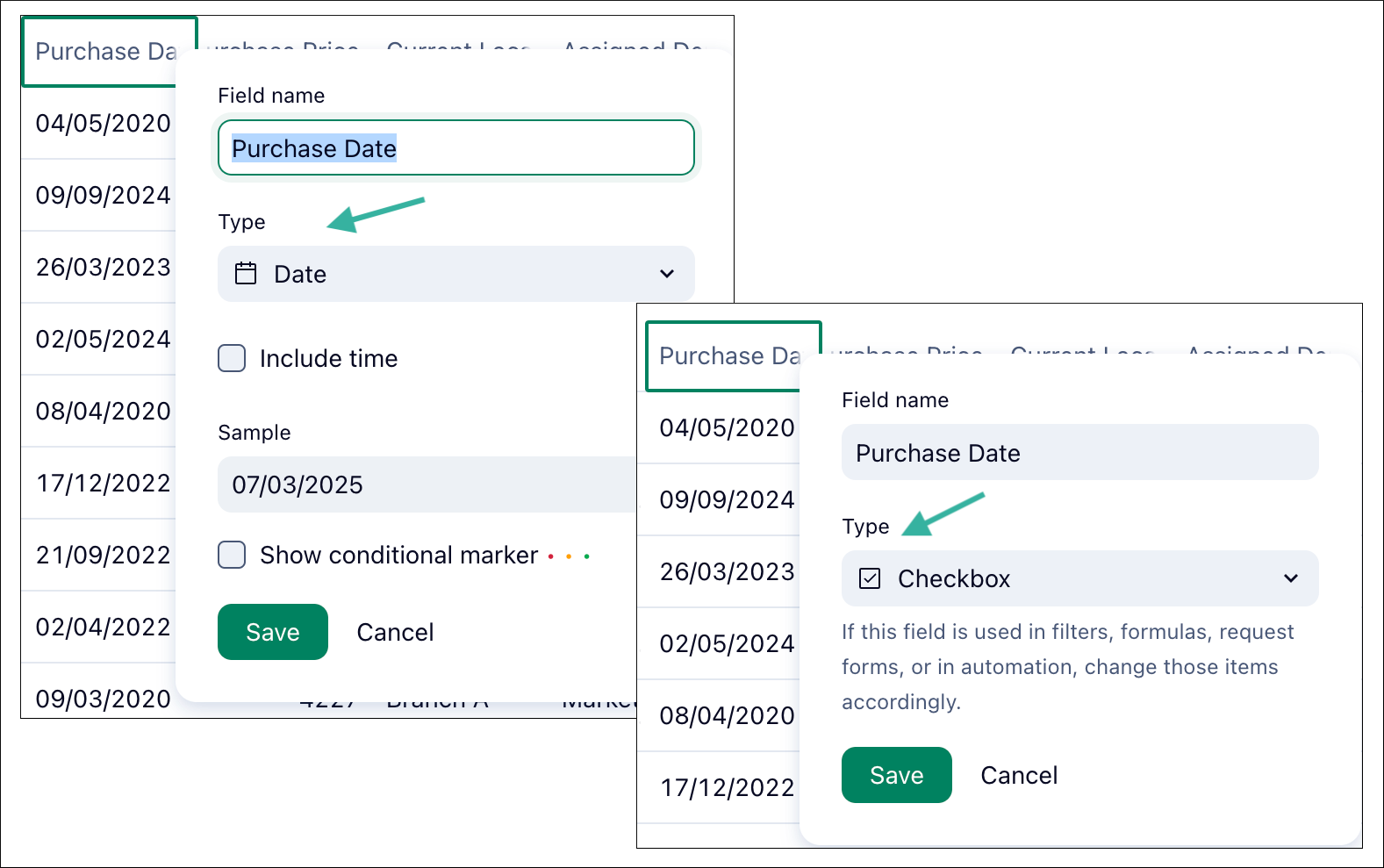Enable the Include time checkbox
1384x868 pixels.
[232, 358]
